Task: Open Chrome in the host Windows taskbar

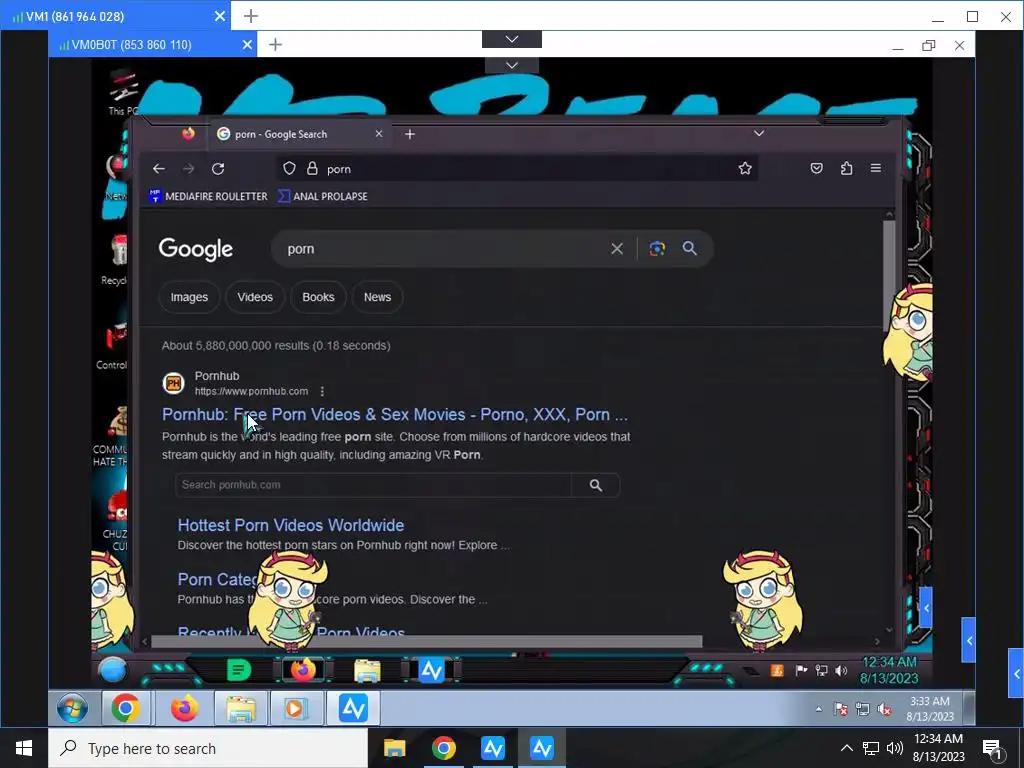Action: click(443, 748)
